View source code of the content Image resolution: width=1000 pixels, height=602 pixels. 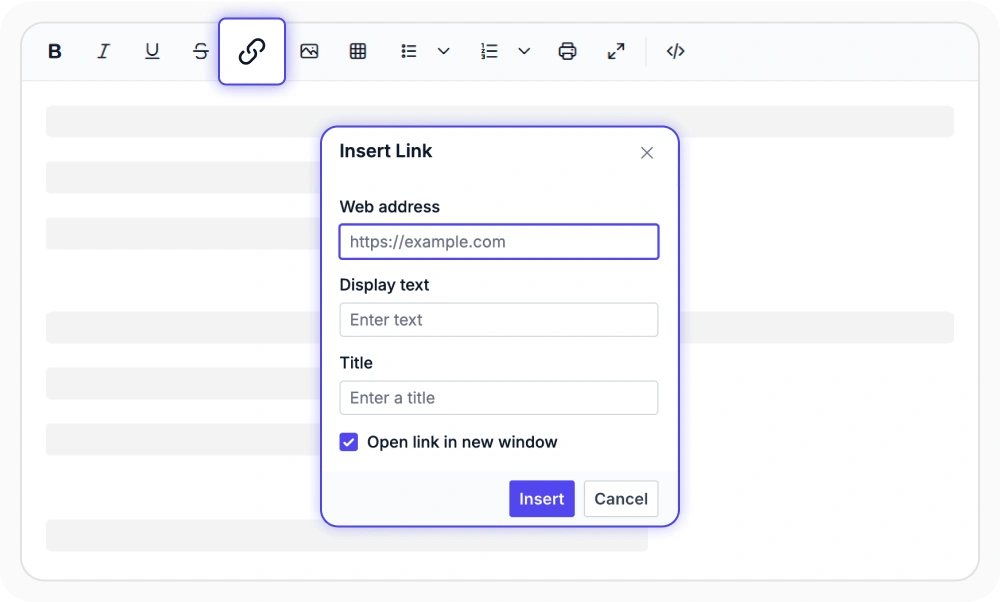675,51
